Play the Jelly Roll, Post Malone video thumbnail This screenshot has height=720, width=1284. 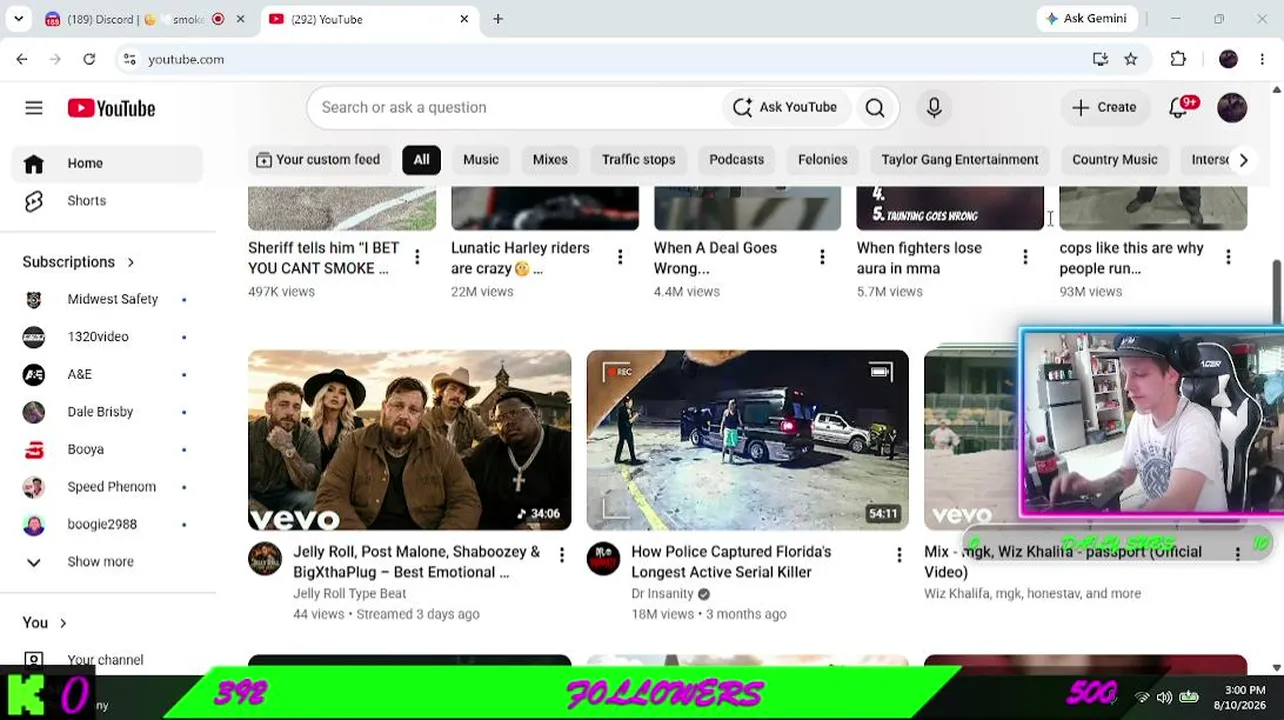(410, 440)
